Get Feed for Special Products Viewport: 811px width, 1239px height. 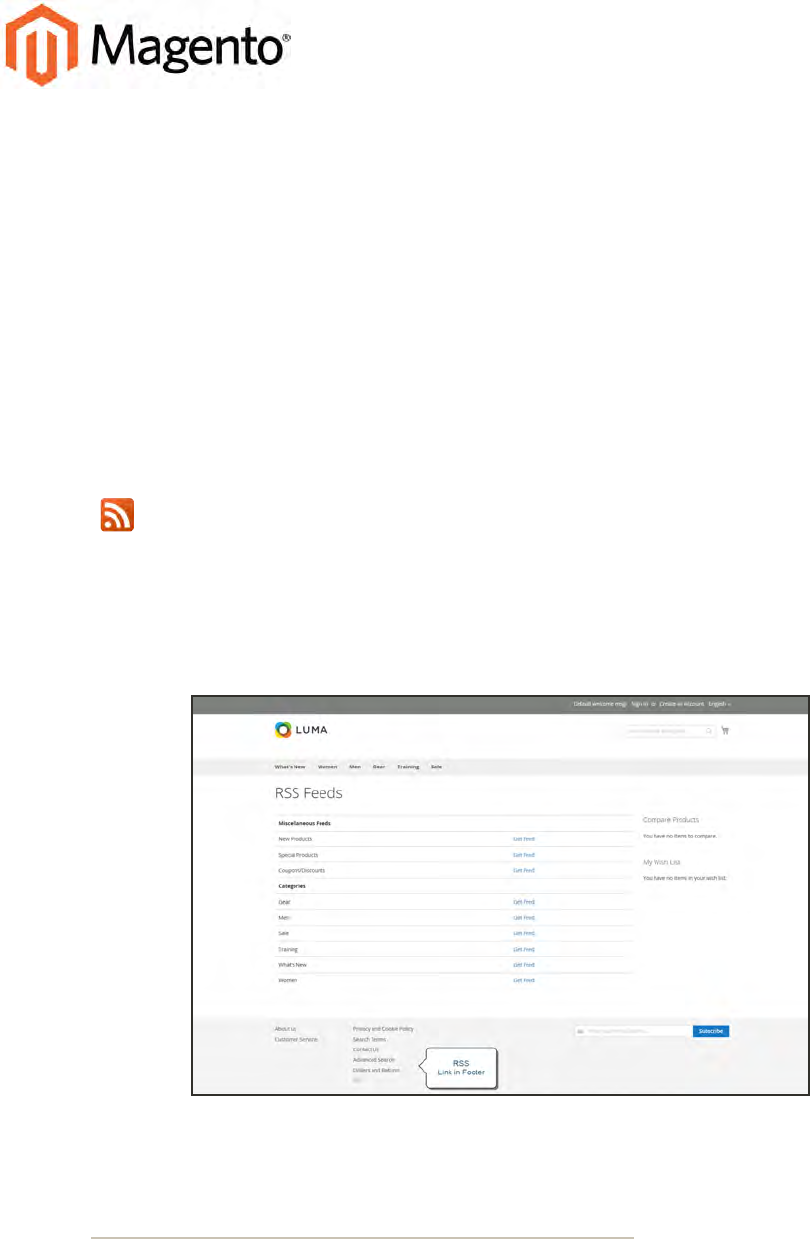point(524,855)
